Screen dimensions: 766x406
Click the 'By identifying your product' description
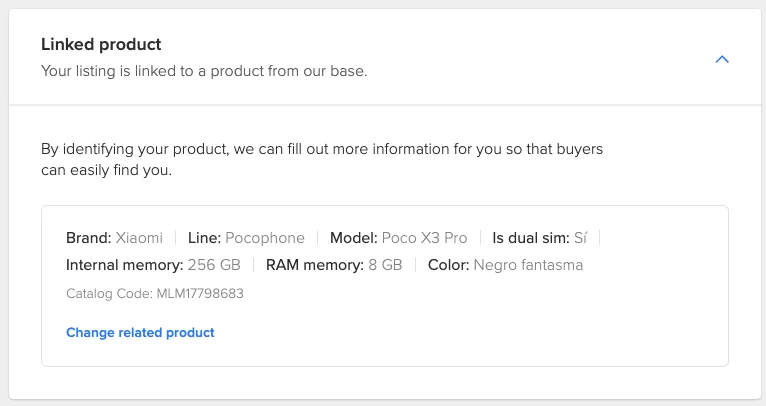click(322, 159)
